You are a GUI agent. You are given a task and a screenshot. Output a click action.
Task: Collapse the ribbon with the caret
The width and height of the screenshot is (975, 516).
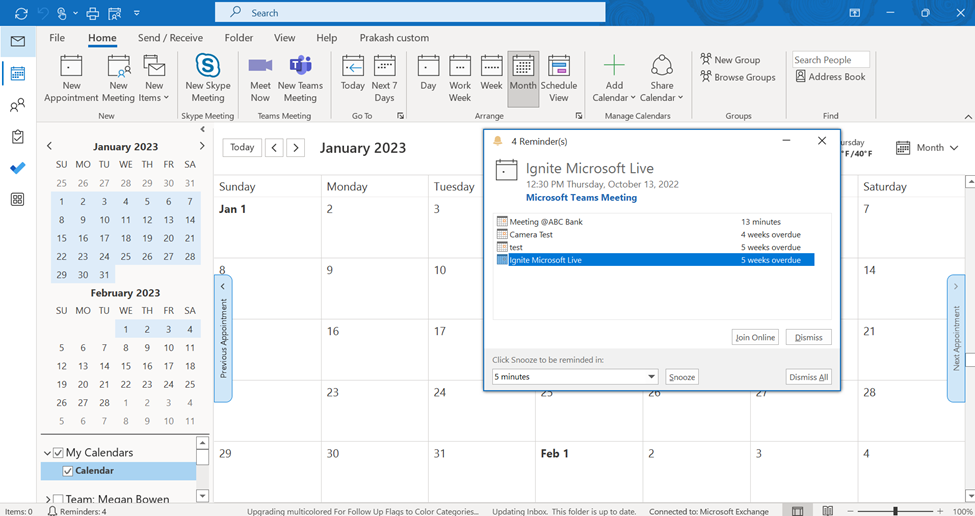968,116
